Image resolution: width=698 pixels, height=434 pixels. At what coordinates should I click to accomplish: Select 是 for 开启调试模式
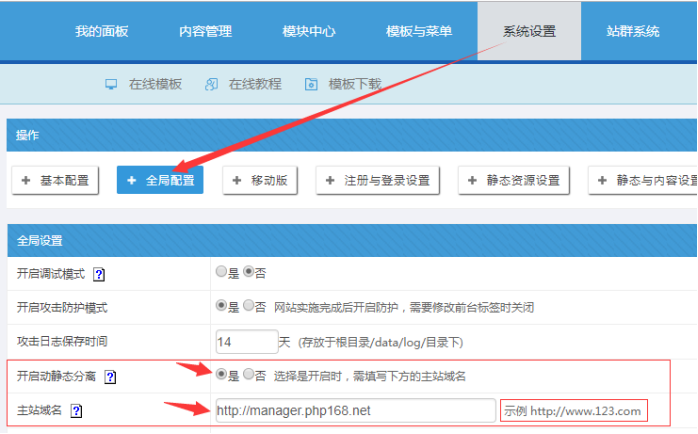pos(221,272)
